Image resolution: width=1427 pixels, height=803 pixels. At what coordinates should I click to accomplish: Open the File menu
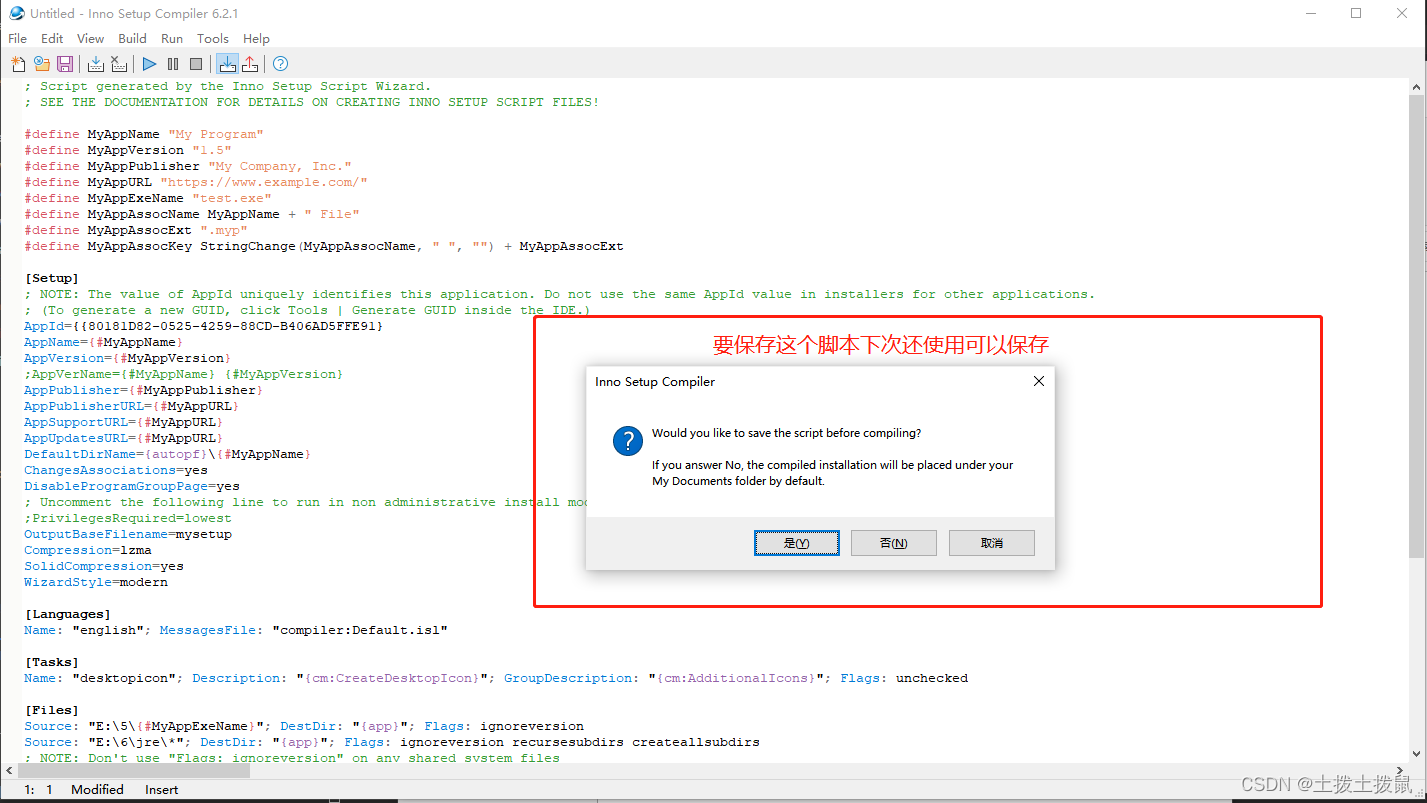tap(18, 38)
